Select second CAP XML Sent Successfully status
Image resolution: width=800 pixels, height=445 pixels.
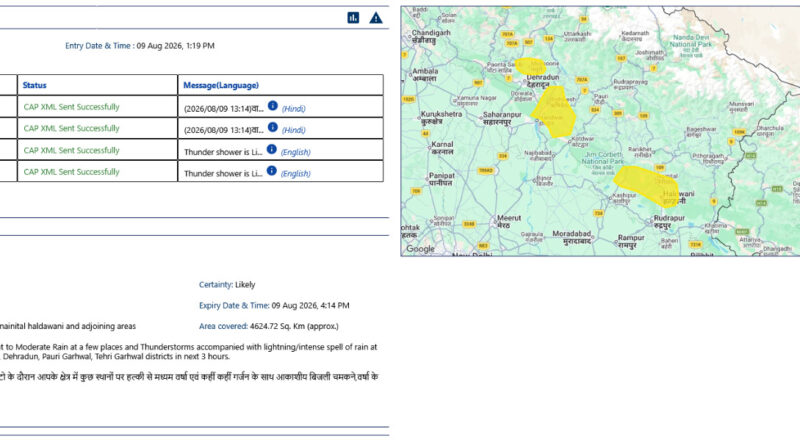point(71,128)
